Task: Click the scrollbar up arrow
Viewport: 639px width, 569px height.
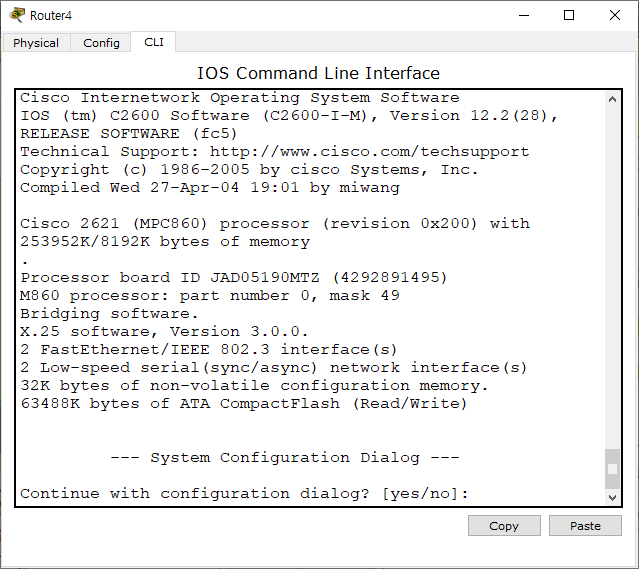Action: point(612,99)
